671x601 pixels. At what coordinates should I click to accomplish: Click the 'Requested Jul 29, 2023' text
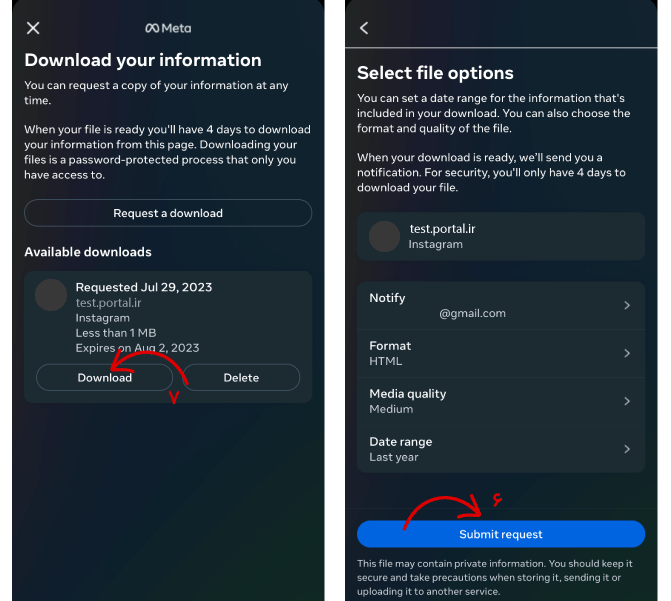[x=144, y=287]
